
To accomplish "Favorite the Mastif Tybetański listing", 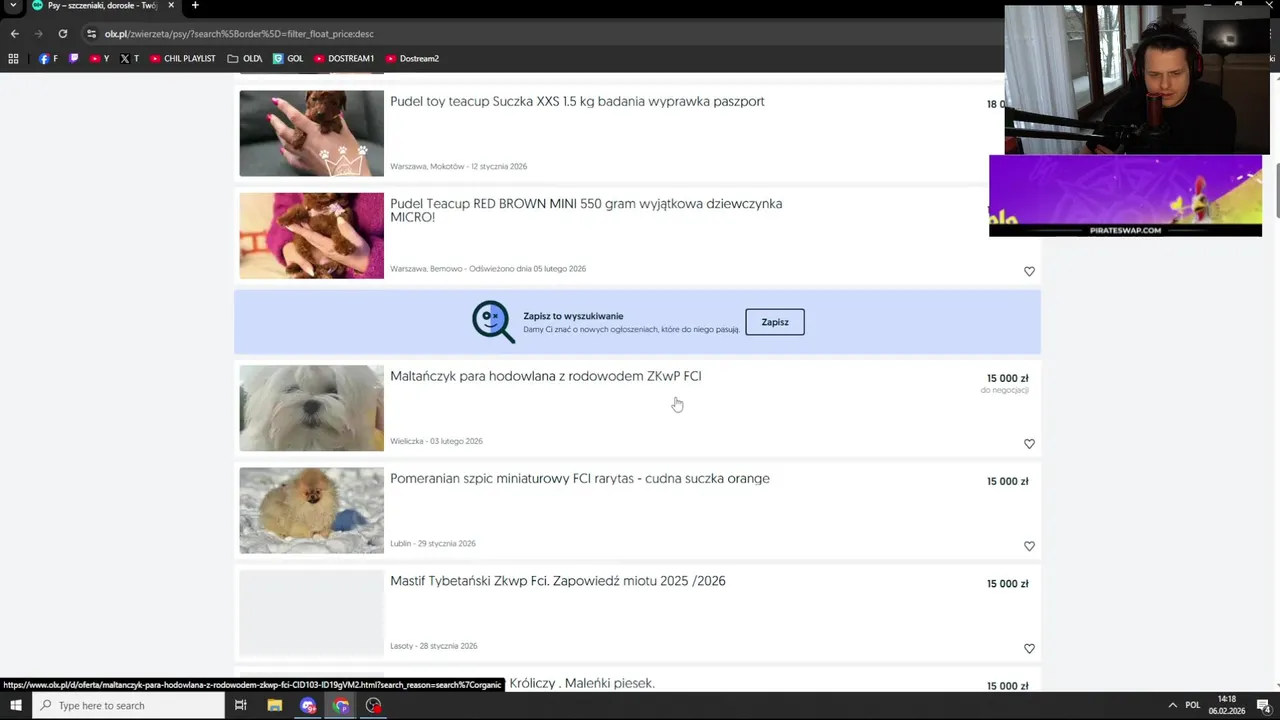I will (1029, 649).
